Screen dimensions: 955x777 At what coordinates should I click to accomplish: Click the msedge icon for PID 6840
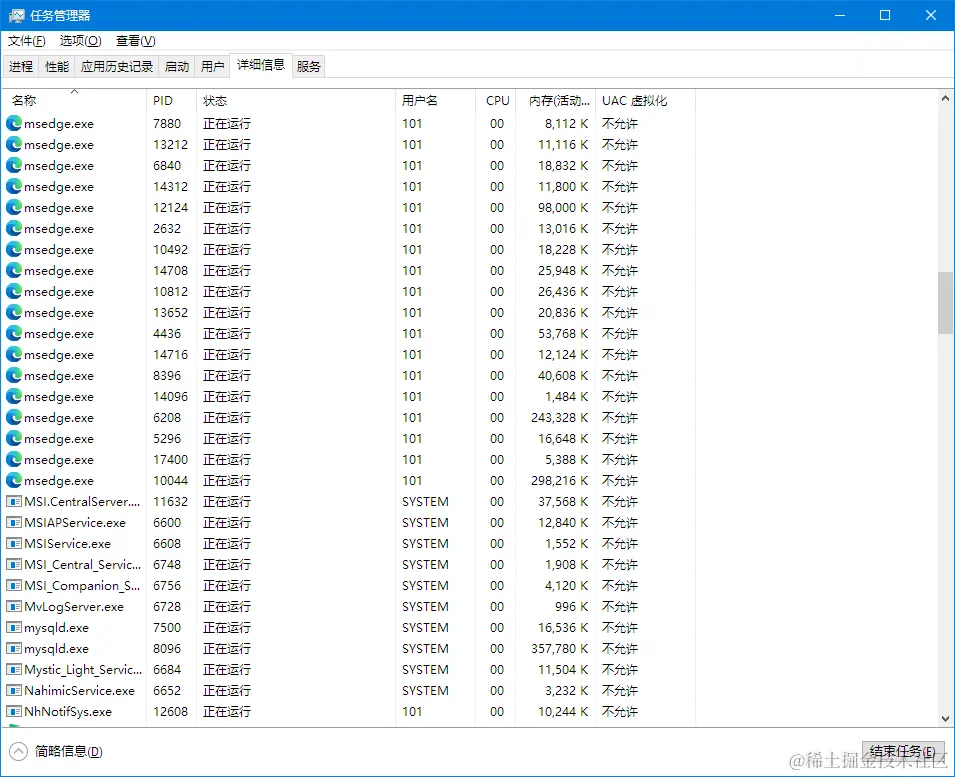(x=14, y=166)
